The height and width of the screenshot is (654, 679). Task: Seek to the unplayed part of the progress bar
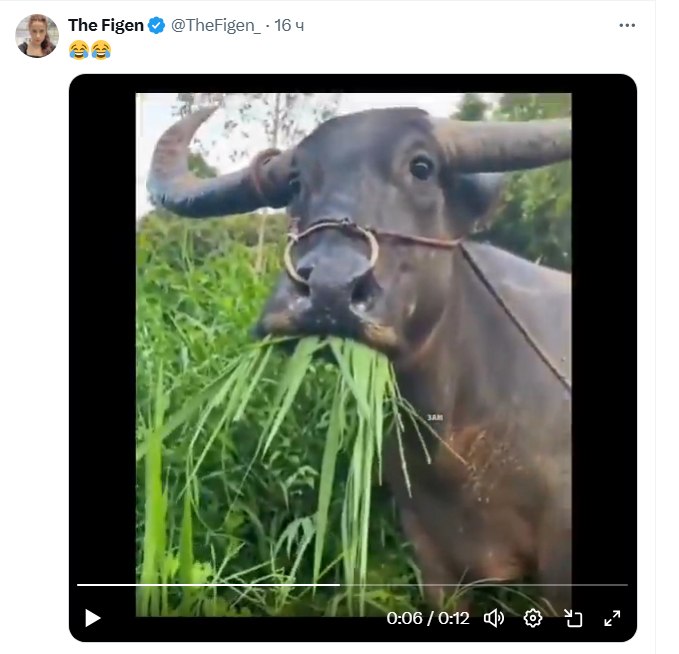[484, 585]
